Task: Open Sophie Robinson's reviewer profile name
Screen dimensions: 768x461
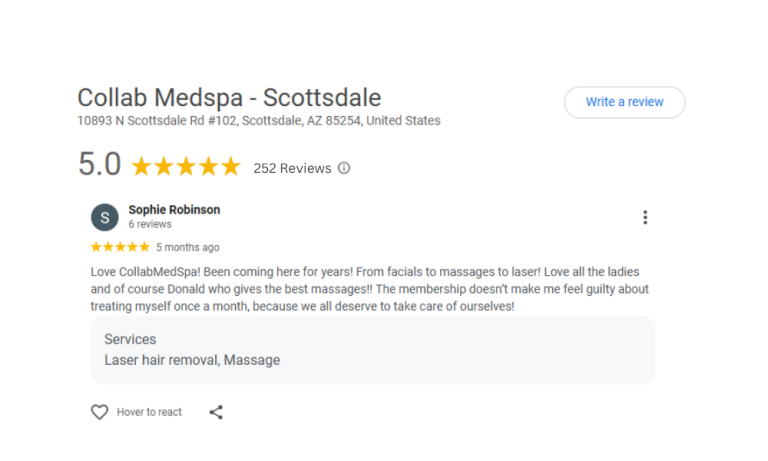Action: tap(174, 210)
